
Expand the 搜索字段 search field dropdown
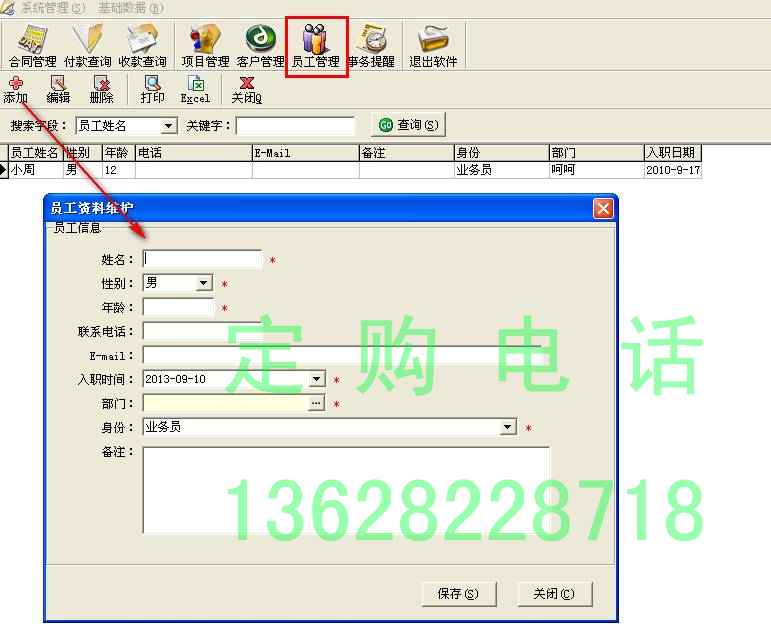tap(168, 126)
